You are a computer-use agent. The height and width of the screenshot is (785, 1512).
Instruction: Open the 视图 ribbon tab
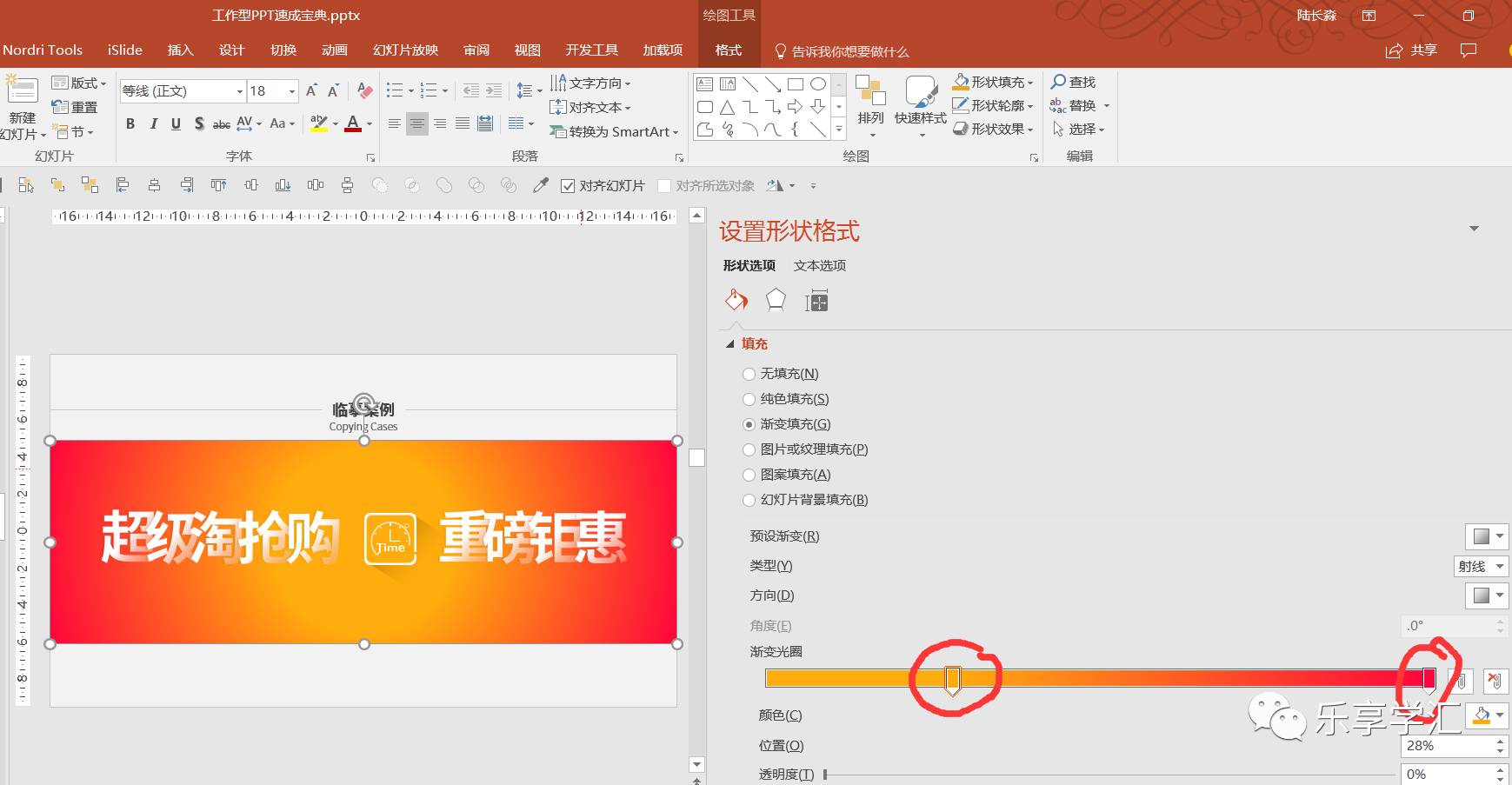pyautogui.click(x=527, y=50)
